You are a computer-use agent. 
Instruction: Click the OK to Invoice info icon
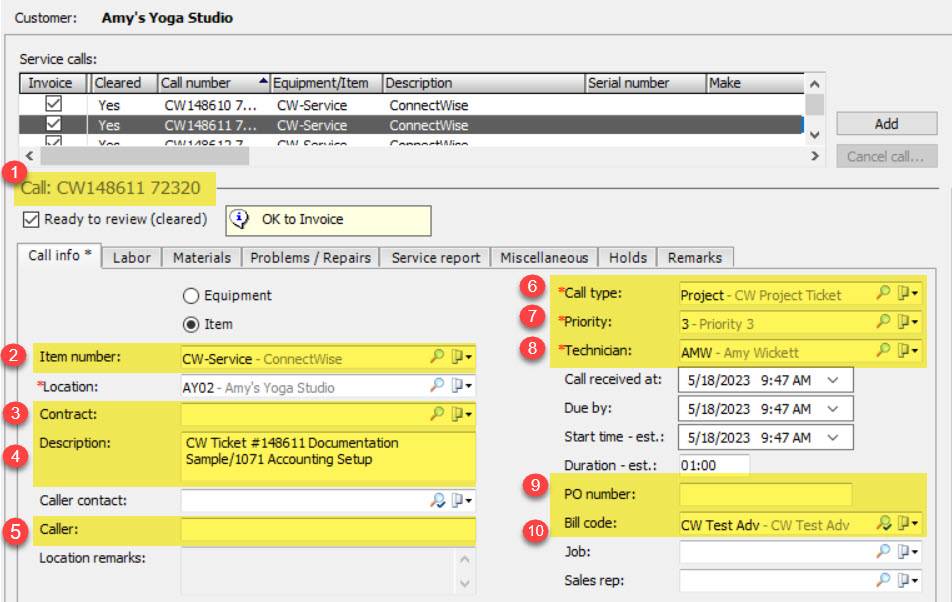(x=240, y=219)
